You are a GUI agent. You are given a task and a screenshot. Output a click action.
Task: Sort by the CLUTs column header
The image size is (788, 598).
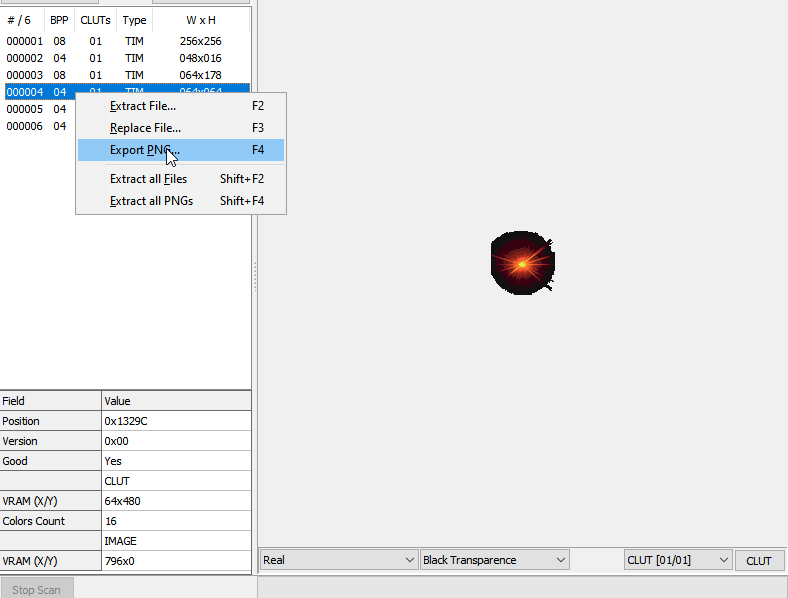(x=95, y=20)
